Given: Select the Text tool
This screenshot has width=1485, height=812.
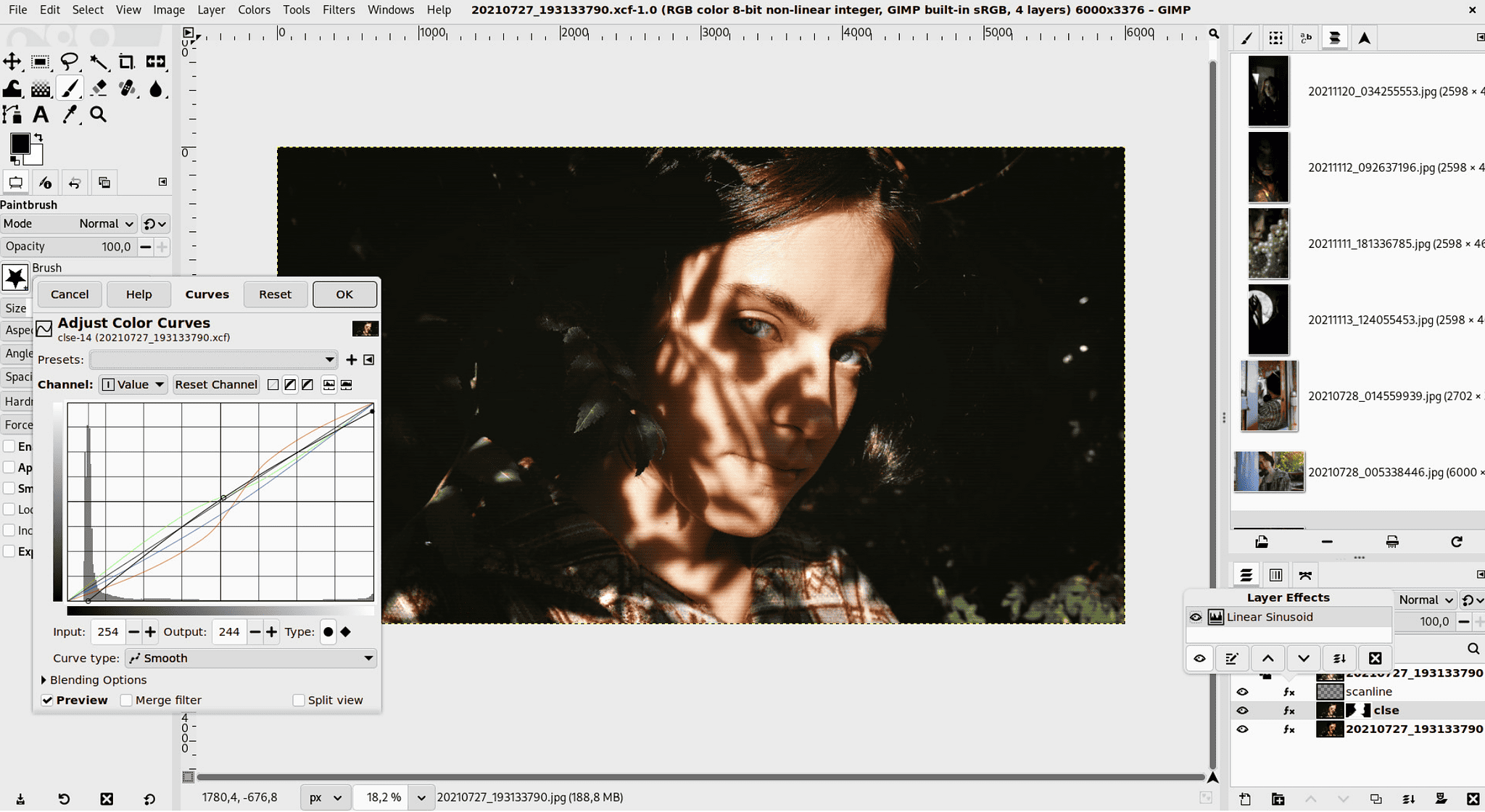Looking at the screenshot, I should (41, 115).
